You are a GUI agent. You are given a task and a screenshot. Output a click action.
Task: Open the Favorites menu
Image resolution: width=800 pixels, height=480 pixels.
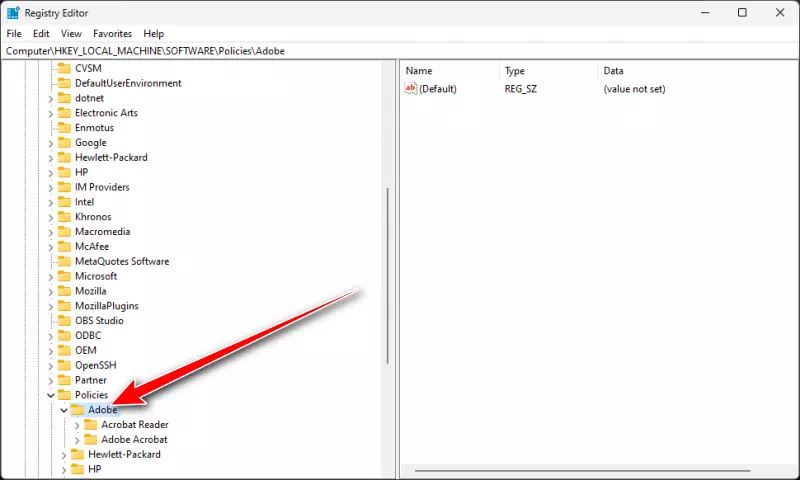pyautogui.click(x=113, y=34)
